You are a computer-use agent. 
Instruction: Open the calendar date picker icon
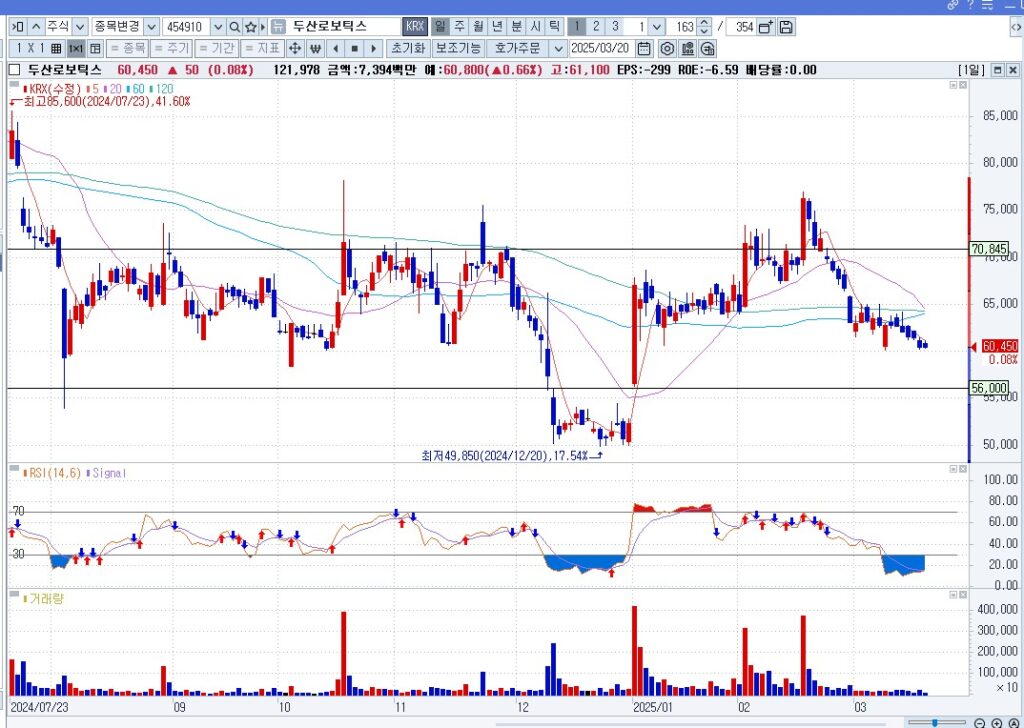(644, 48)
